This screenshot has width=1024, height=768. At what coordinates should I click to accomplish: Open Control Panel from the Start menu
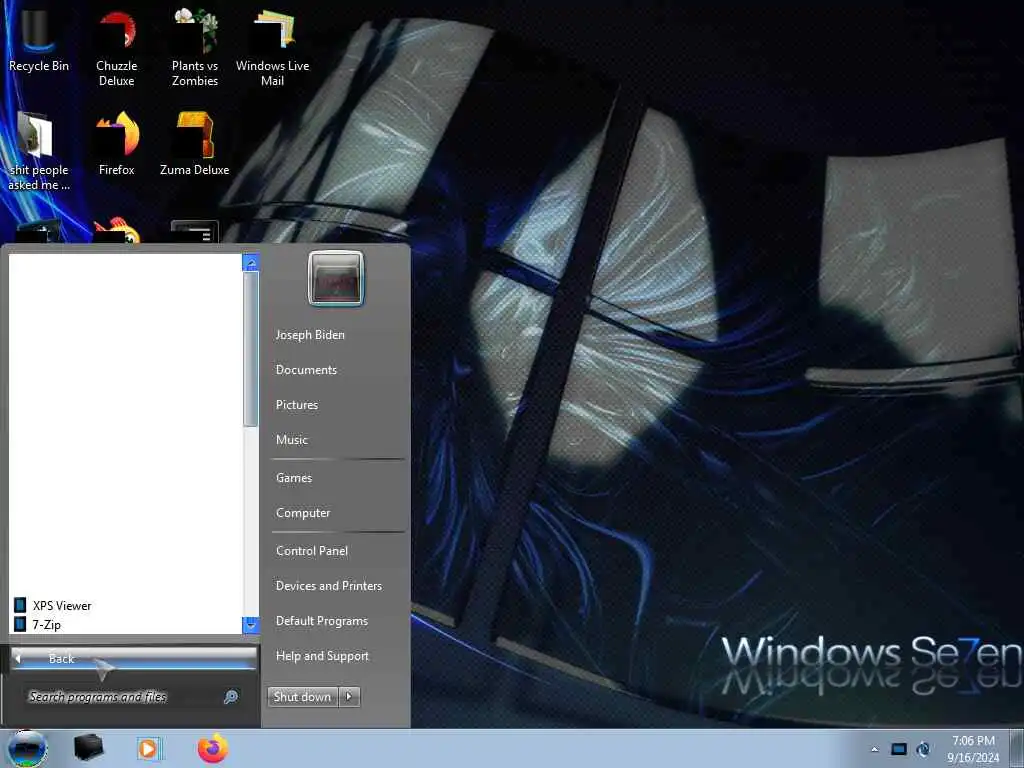point(312,551)
